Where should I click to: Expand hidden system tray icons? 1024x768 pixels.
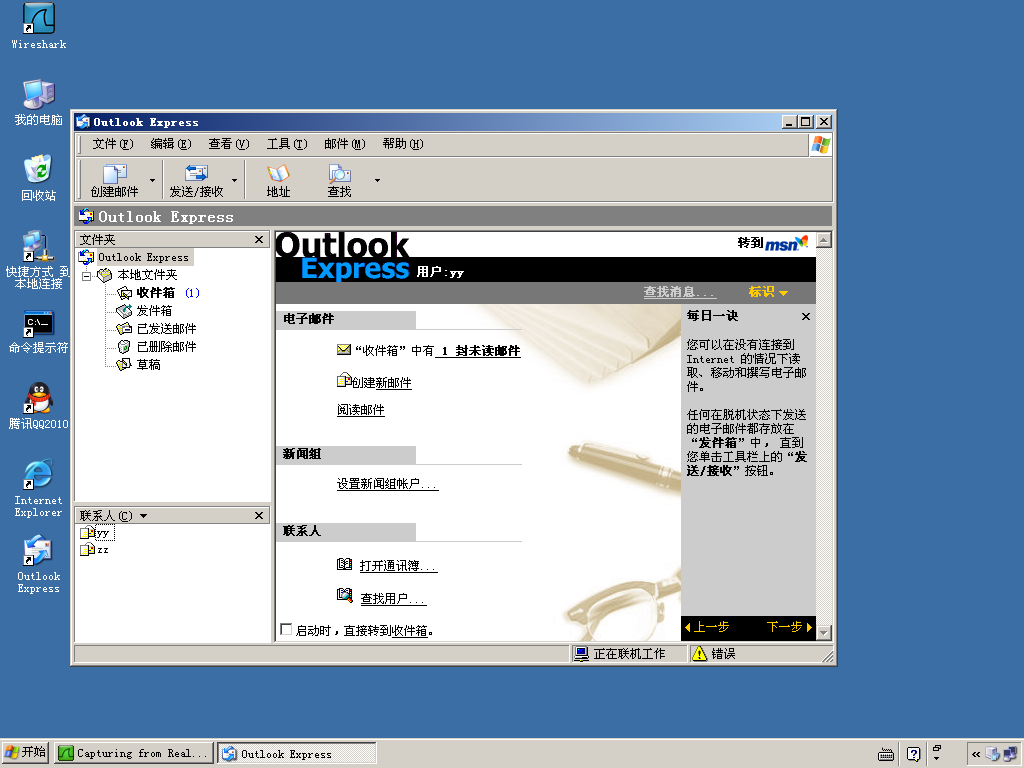(x=976, y=754)
